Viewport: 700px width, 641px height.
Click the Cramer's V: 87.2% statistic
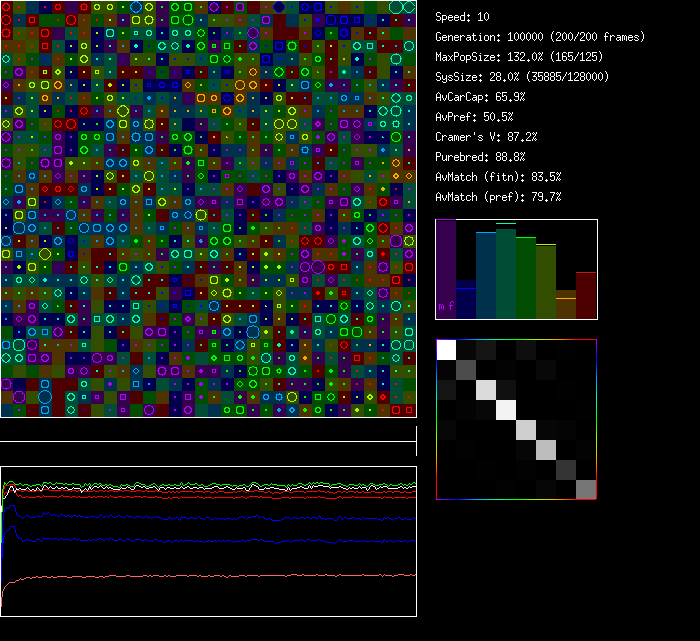(486, 137)
